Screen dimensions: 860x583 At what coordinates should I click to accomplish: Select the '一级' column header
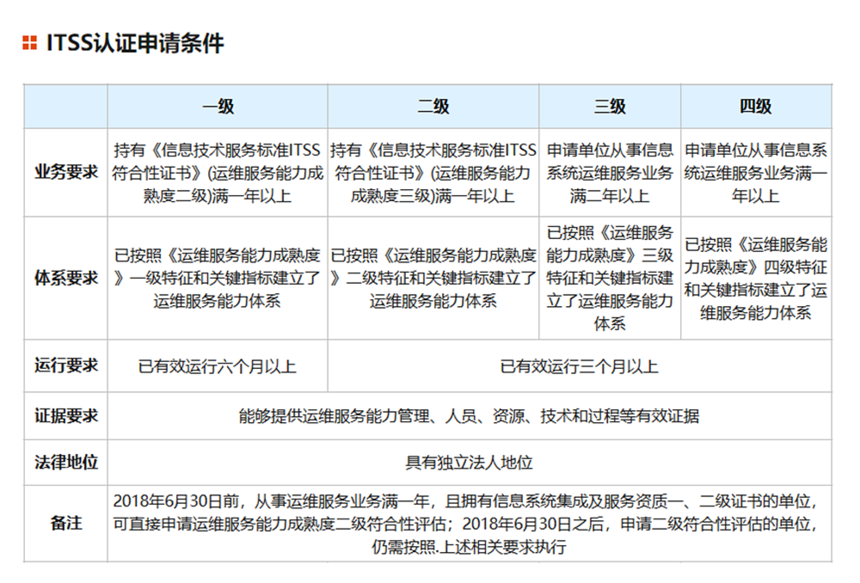[x=218, y=106]
